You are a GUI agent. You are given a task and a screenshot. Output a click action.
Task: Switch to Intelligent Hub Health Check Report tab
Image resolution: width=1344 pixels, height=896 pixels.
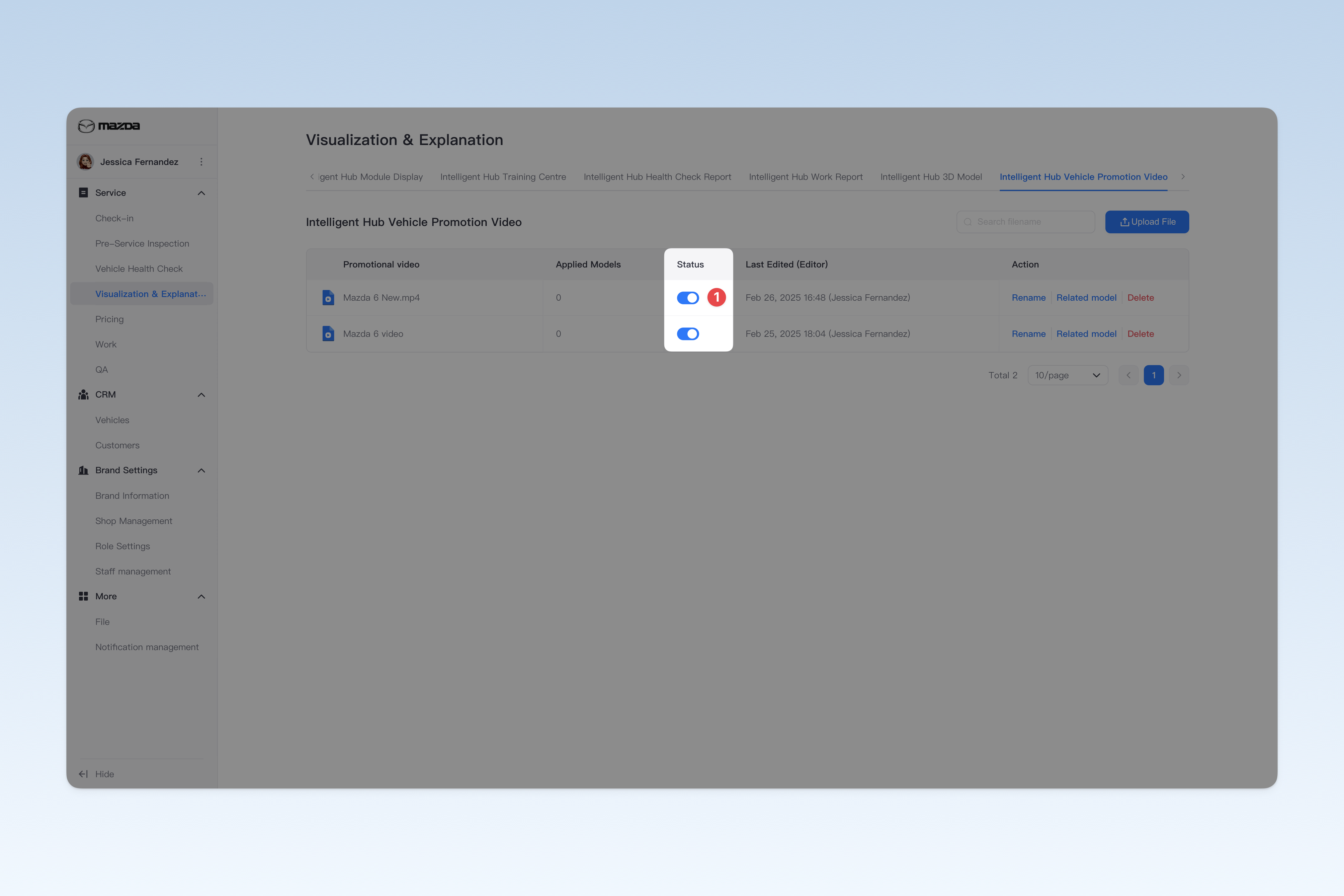click(657, 177)
